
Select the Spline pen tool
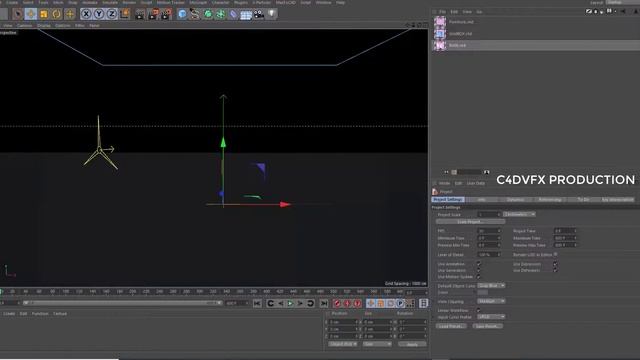coord(195,14)
